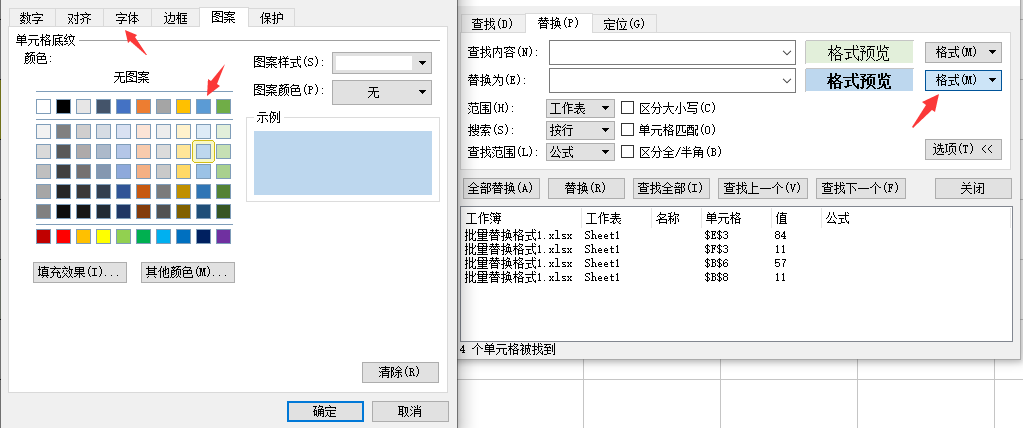Open the 对齐 tab
Image resolution: width=1023 pixels, height=428 pixels.
point(79,18)
